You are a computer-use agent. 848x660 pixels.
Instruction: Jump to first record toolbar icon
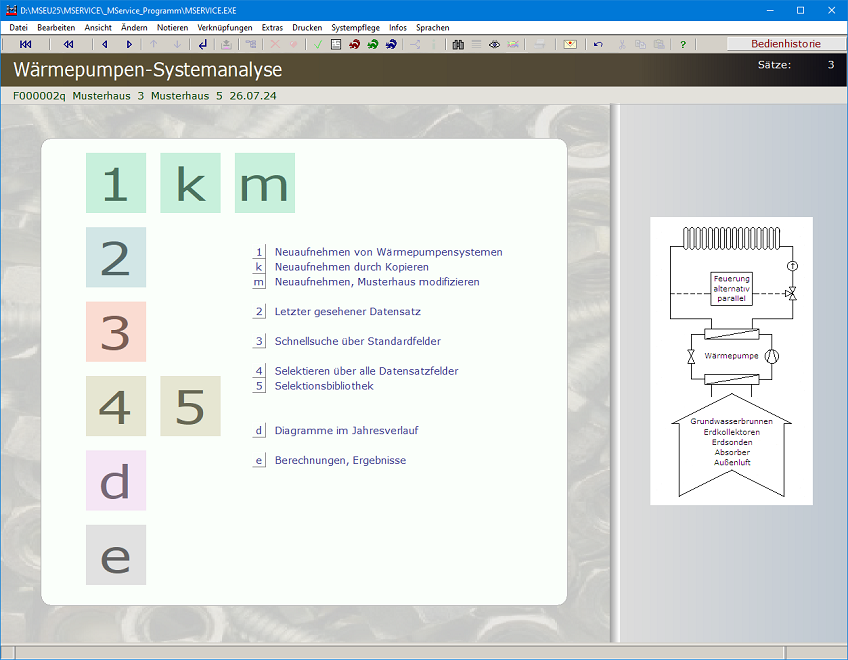(x=26, y=44)
